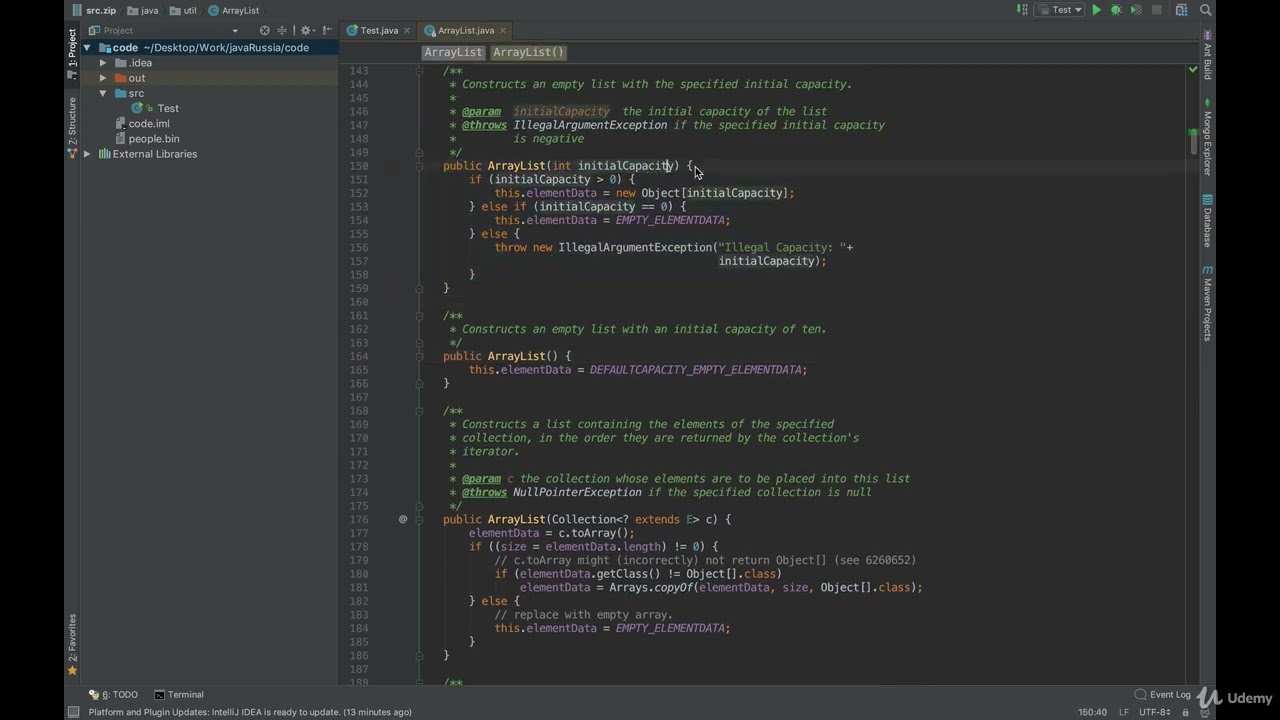
Task: Click the Build project arrow icon
Action: (1022, 10)
